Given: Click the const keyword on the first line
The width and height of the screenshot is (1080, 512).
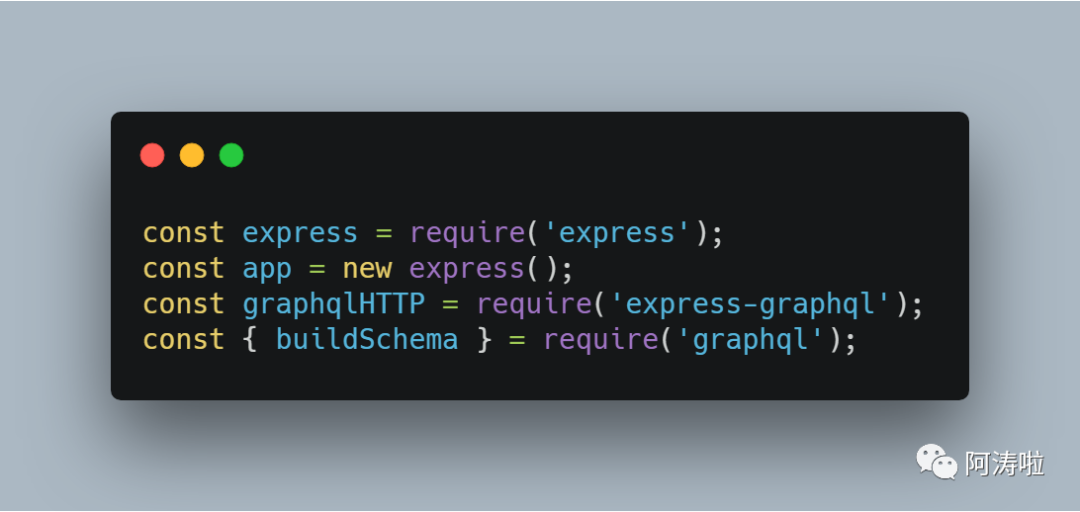Looking at the screenshot, I should click(183, 233).
